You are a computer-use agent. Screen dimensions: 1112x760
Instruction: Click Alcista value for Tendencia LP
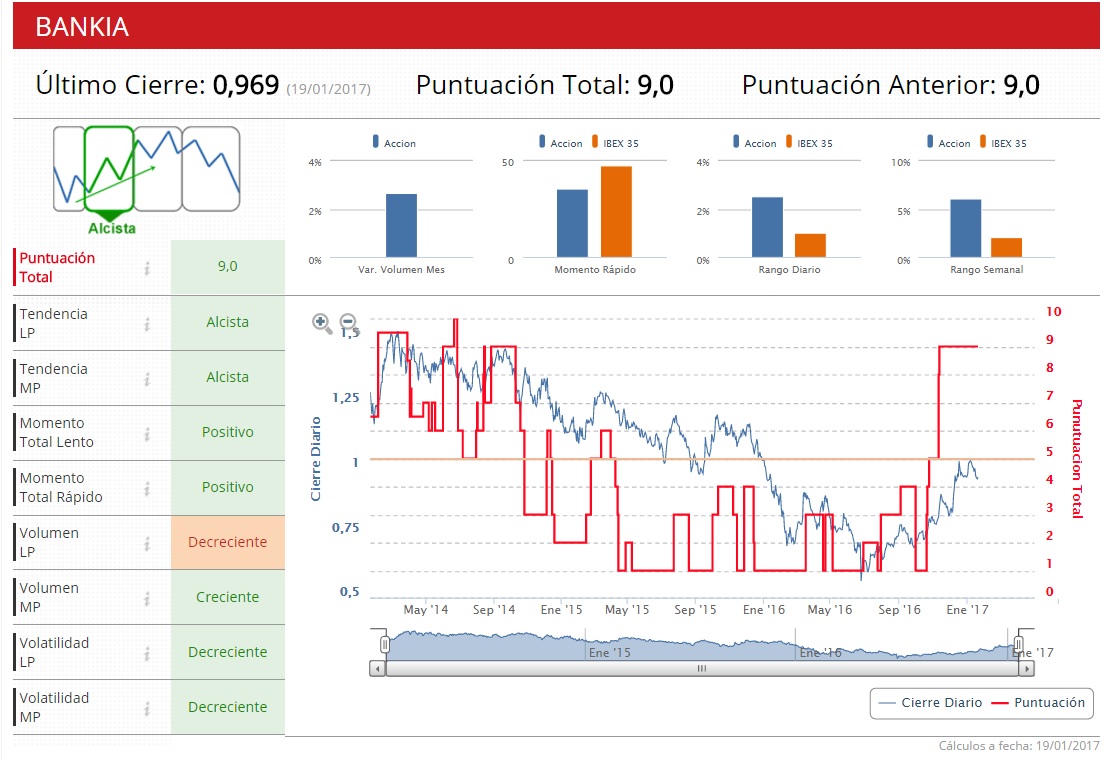click(x=228, y=323)
